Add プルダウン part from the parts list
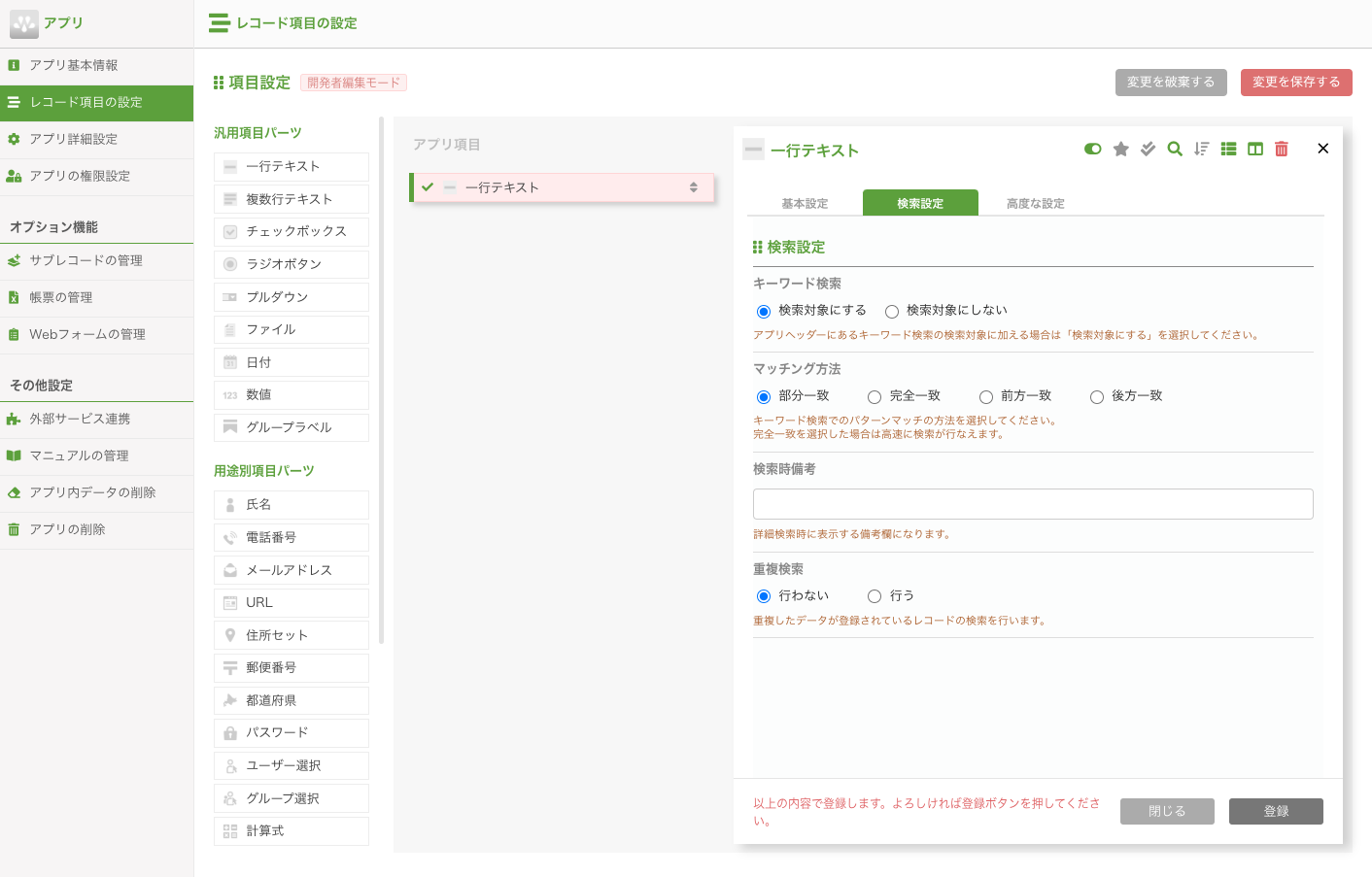Viewport: 1372px width, 877px height. [x=292, y=297]
